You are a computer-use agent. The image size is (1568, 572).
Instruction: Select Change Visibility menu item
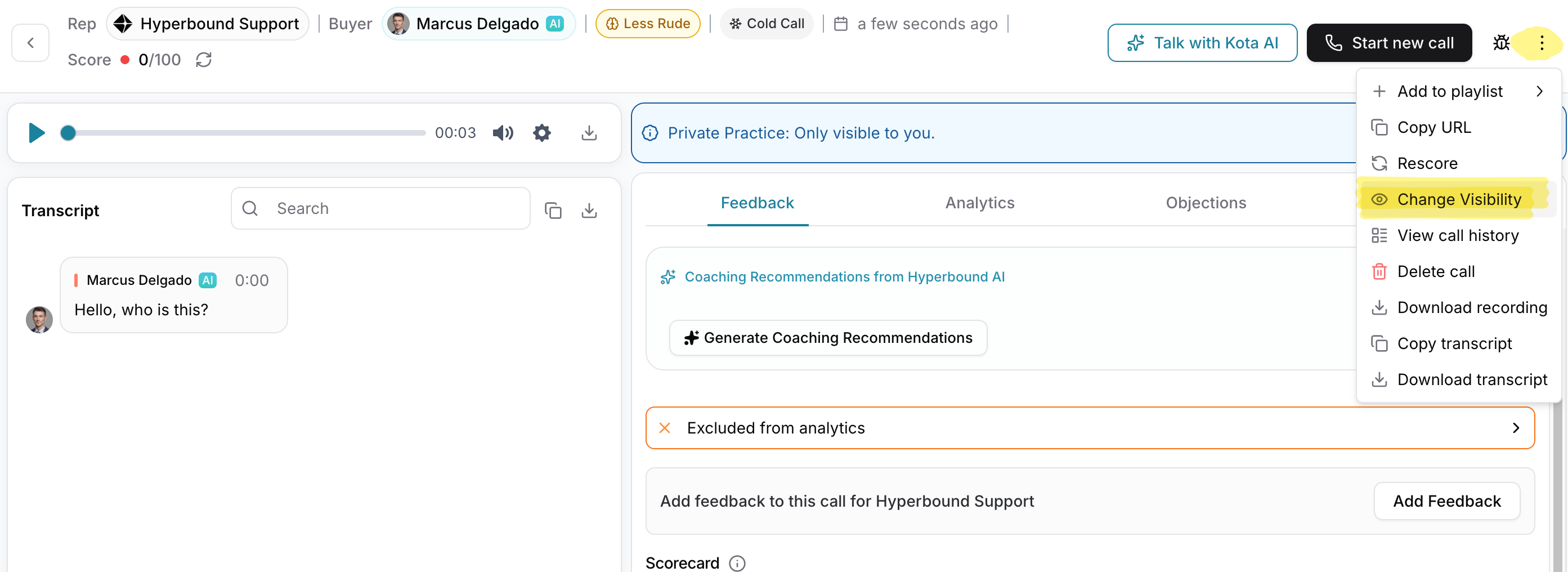[x=1458, y=199]
